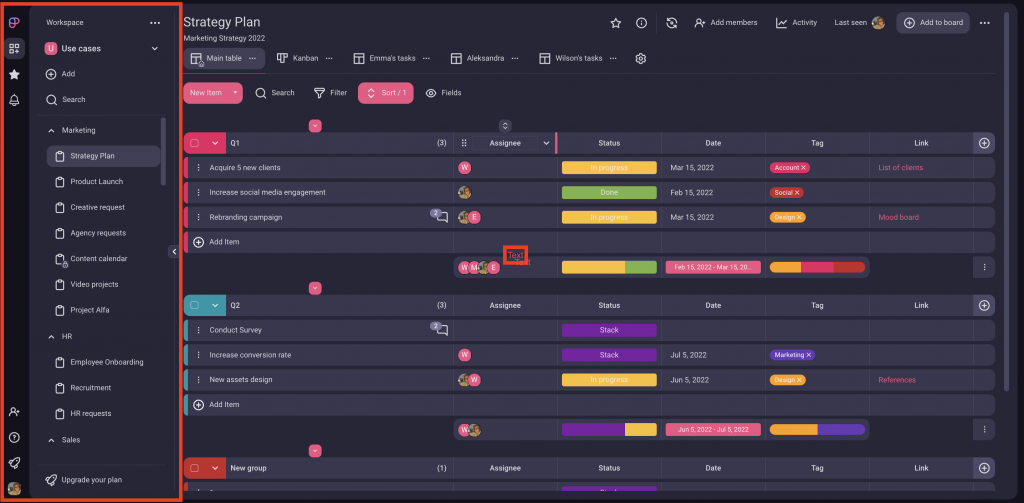Star the Strategy Plan board
The height and width of the screenshot is (503, 1024).
point(616,23)
